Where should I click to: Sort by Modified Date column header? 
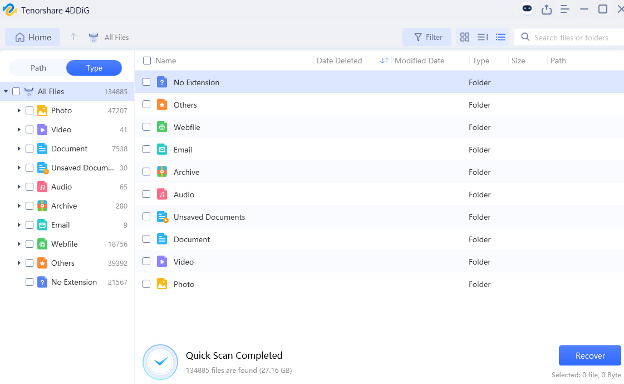(419, 60)
